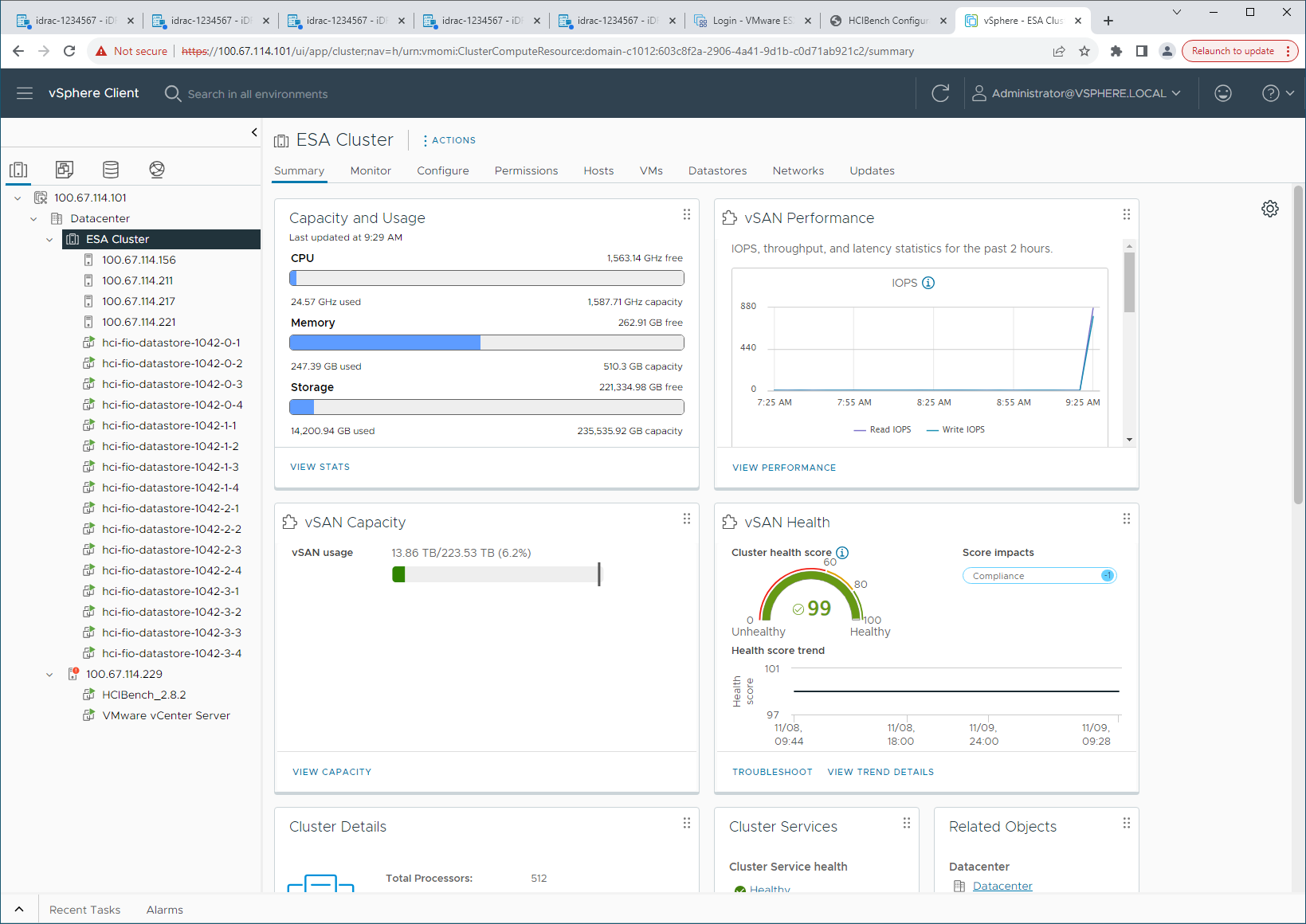Show Cluster health score info icon
This screenshot has width=1306, height=924.
(x=842, y=553)
